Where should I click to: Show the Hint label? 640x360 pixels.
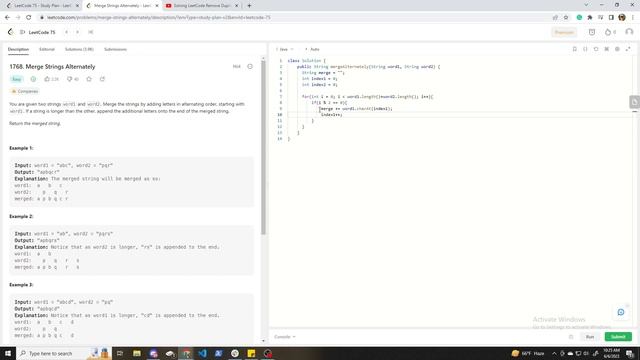click(236, 67)
